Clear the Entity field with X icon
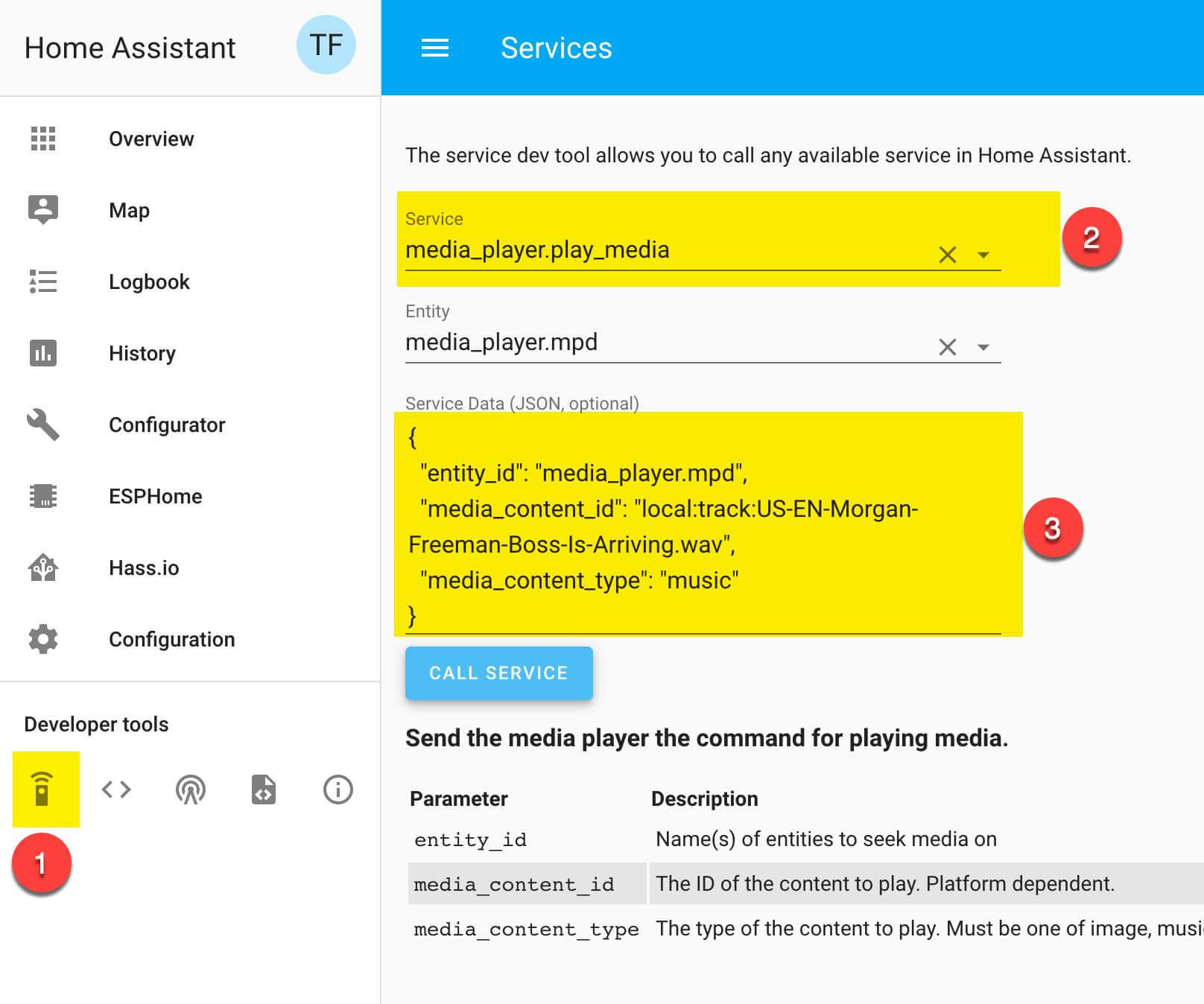The image size is (1204, 1004). (x=947, y=347)
